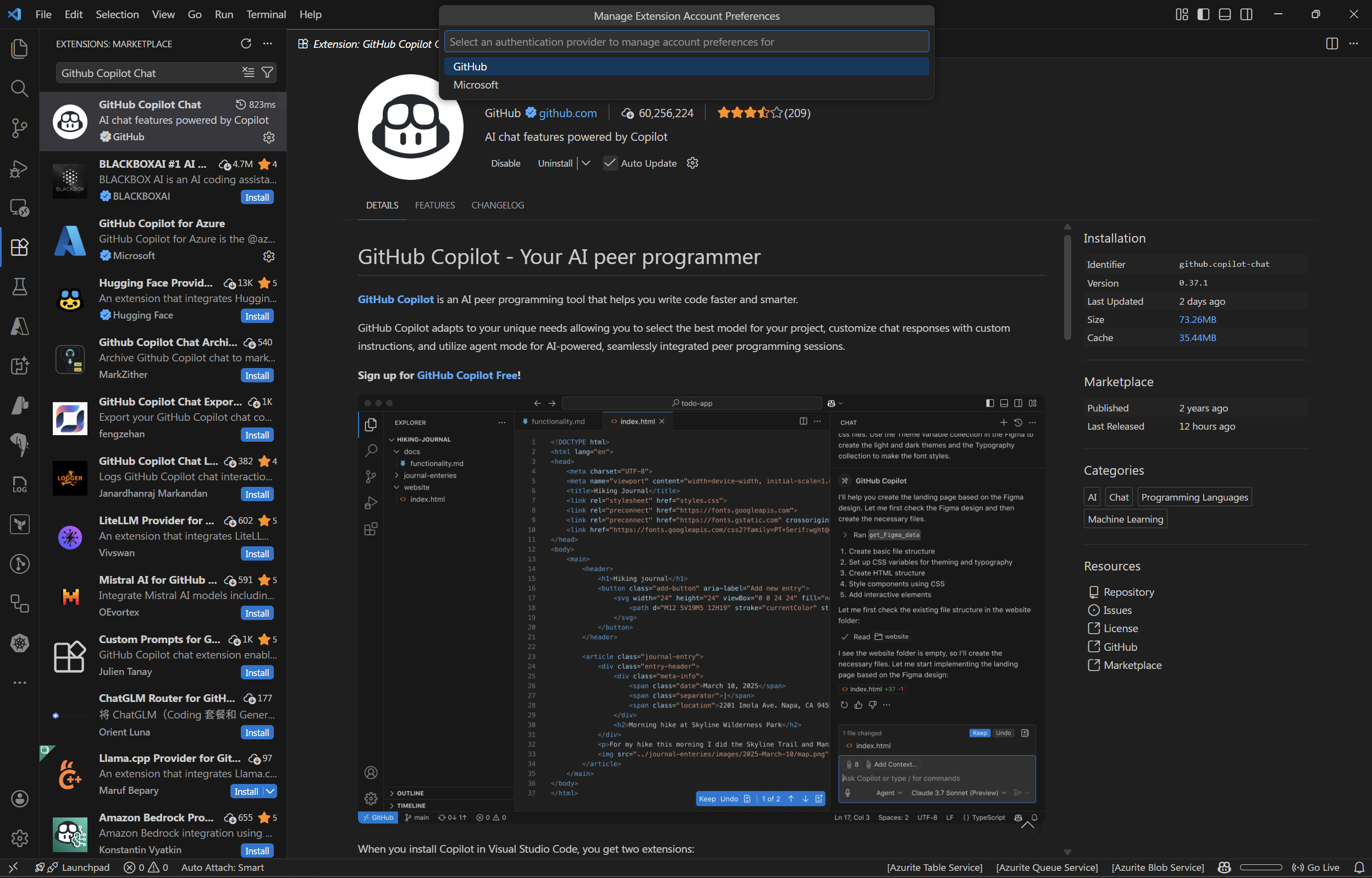Select the DETAILS tab
The image size is (1372, 878).
382,205
